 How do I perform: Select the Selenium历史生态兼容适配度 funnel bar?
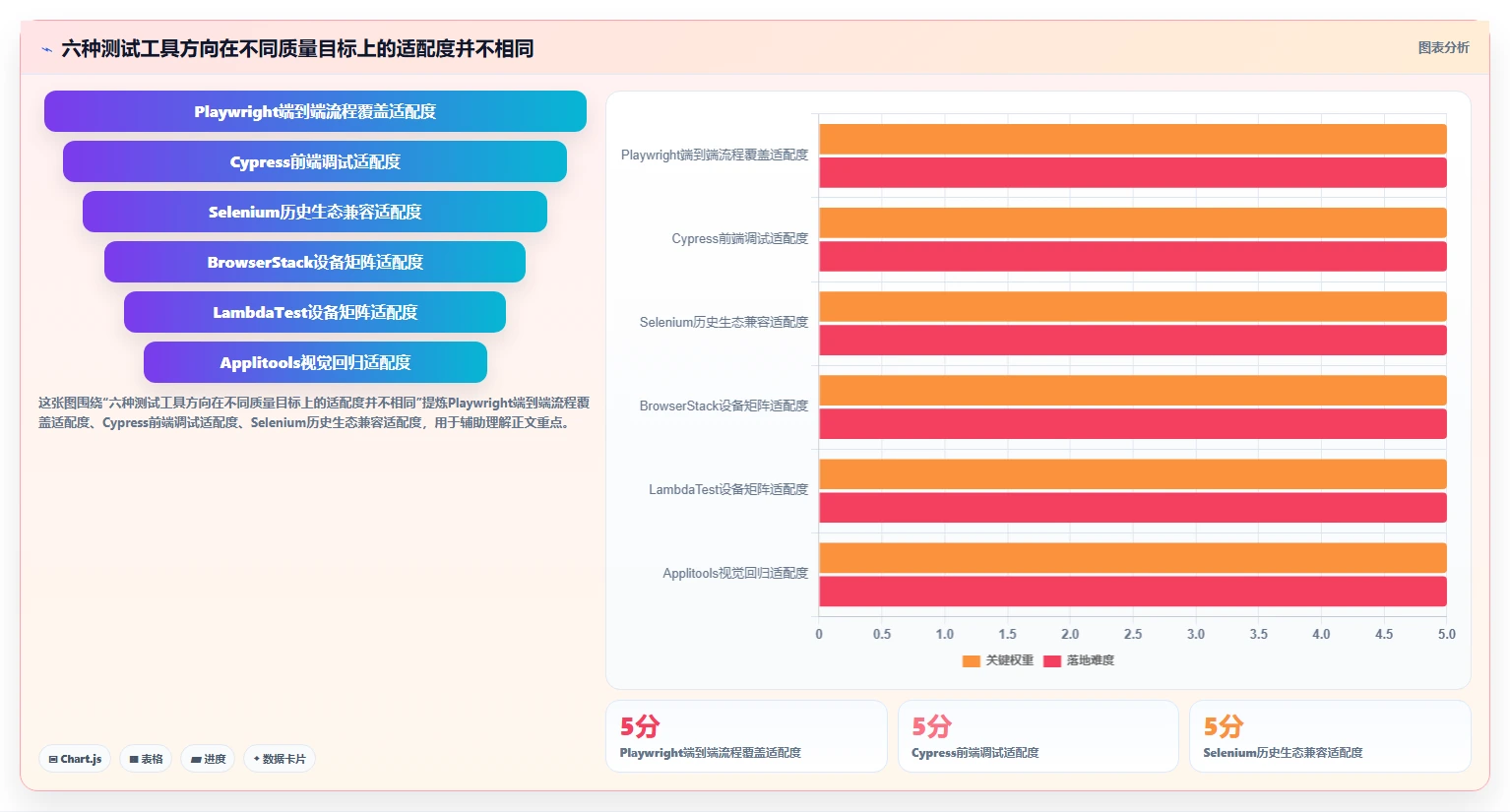[x=315, y=212]
